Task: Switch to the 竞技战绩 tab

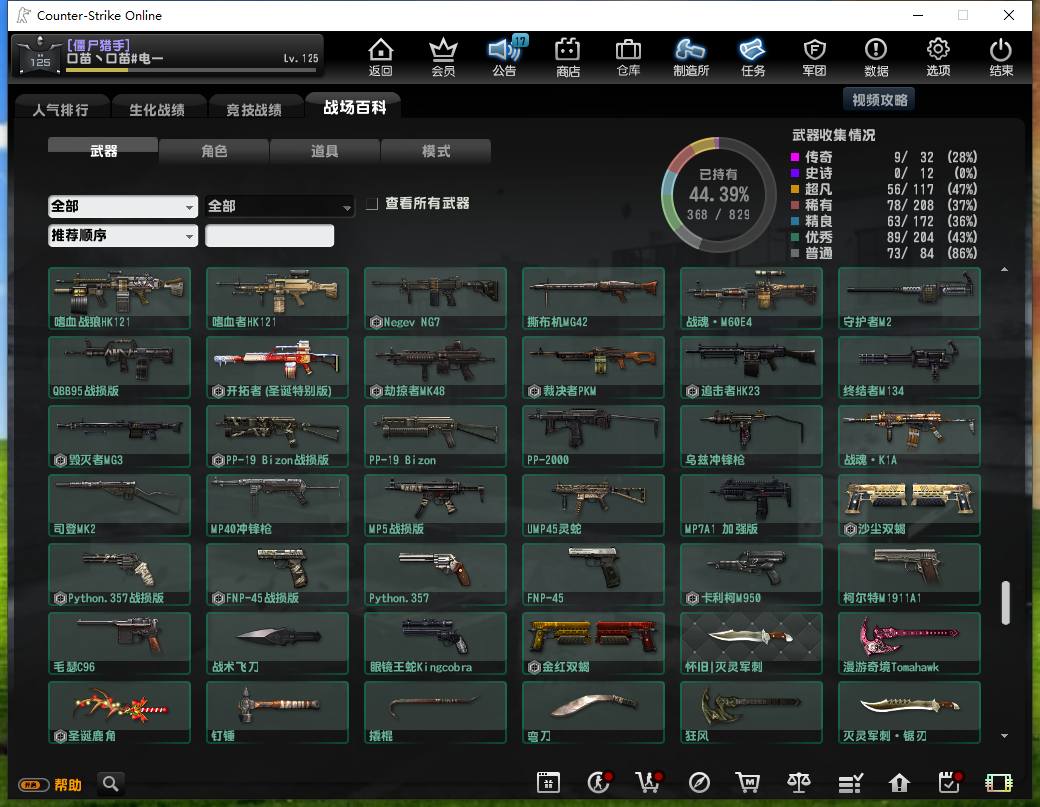Action: tap(254, 109)
